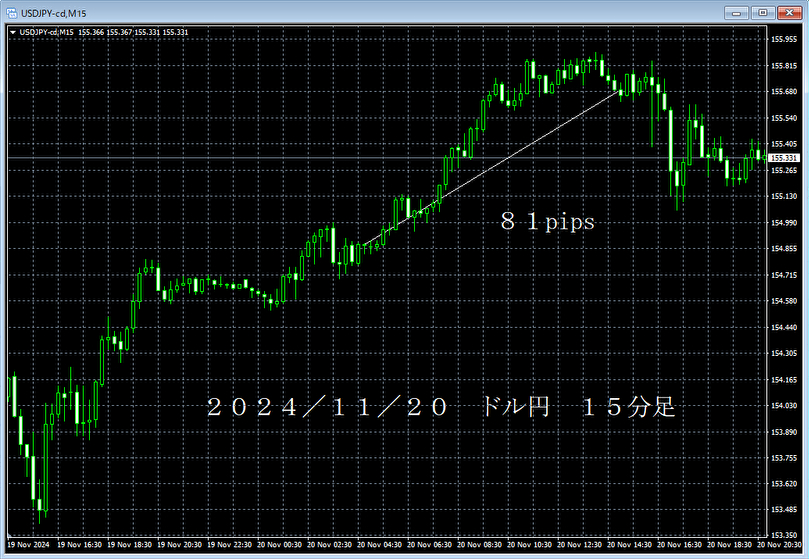Click the white trend line on chart
The height and width of the screenshot is (559, 809).
click(x=492, y=168)
